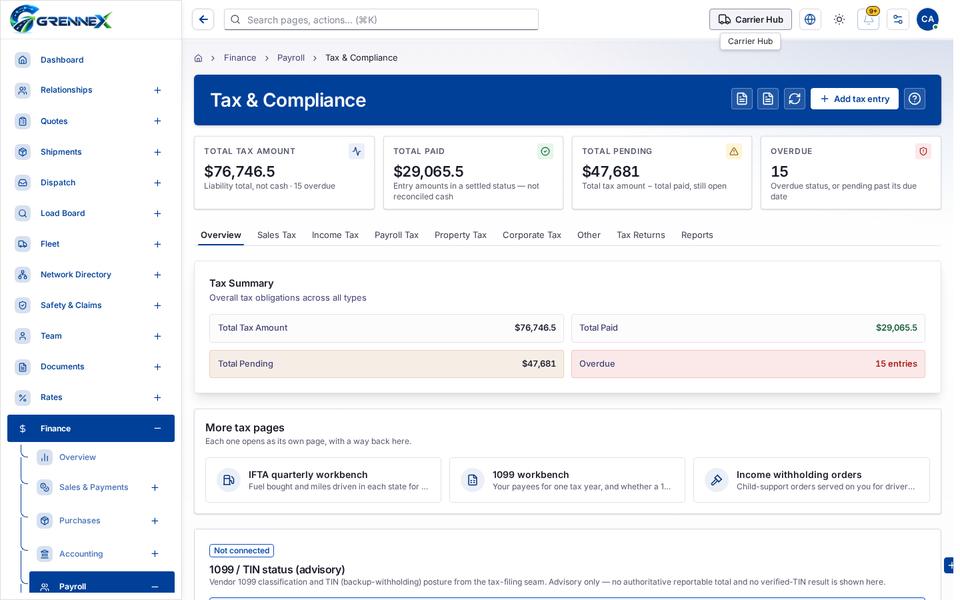Expand the Relationships sidebar section
Screen dimensions: 960x600
(157, 90)
